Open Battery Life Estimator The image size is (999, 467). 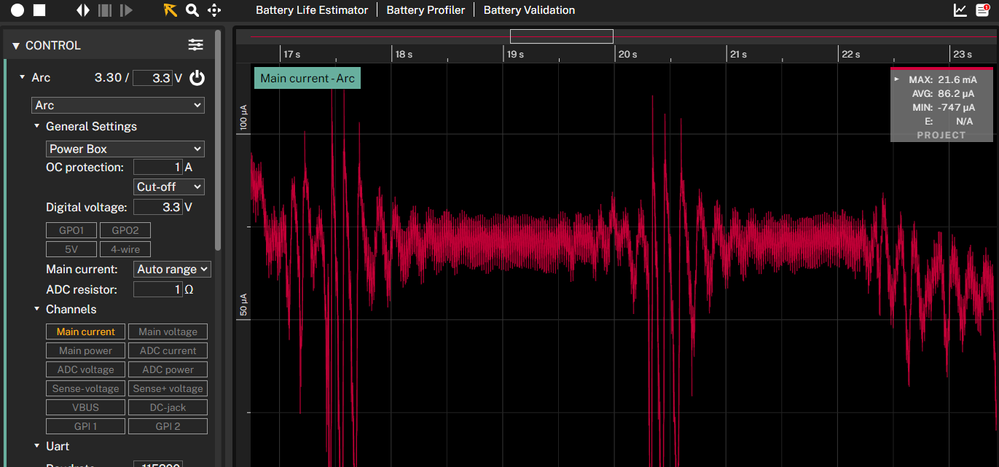[x=312, y=10]
